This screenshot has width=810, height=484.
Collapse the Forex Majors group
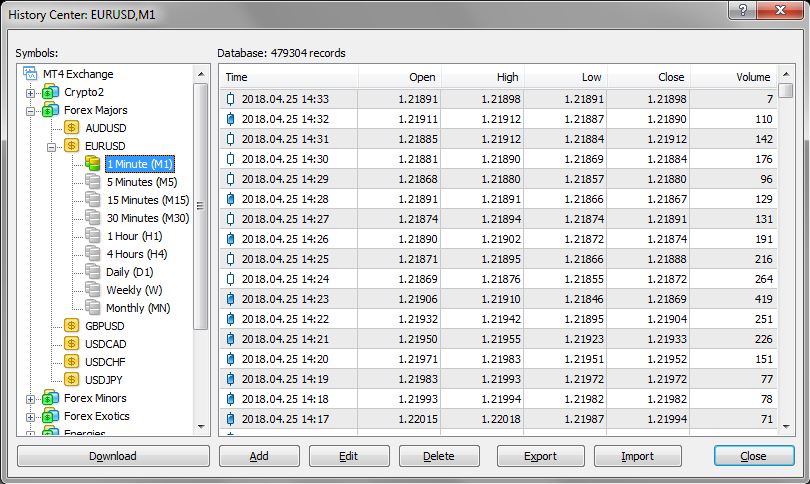pyautogui.click(x=30, y=111)
